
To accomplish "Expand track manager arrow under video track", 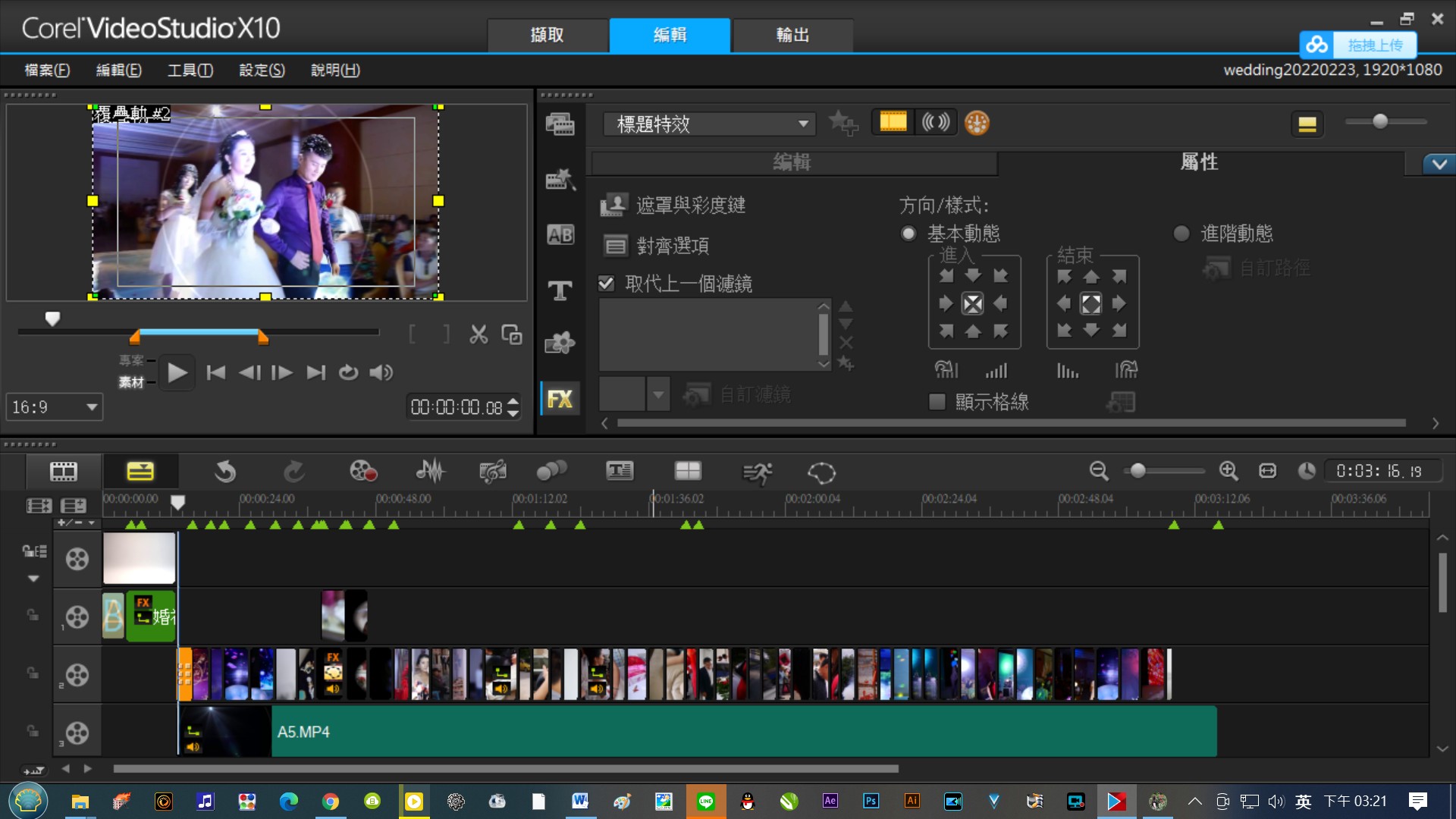I will 33,579.
